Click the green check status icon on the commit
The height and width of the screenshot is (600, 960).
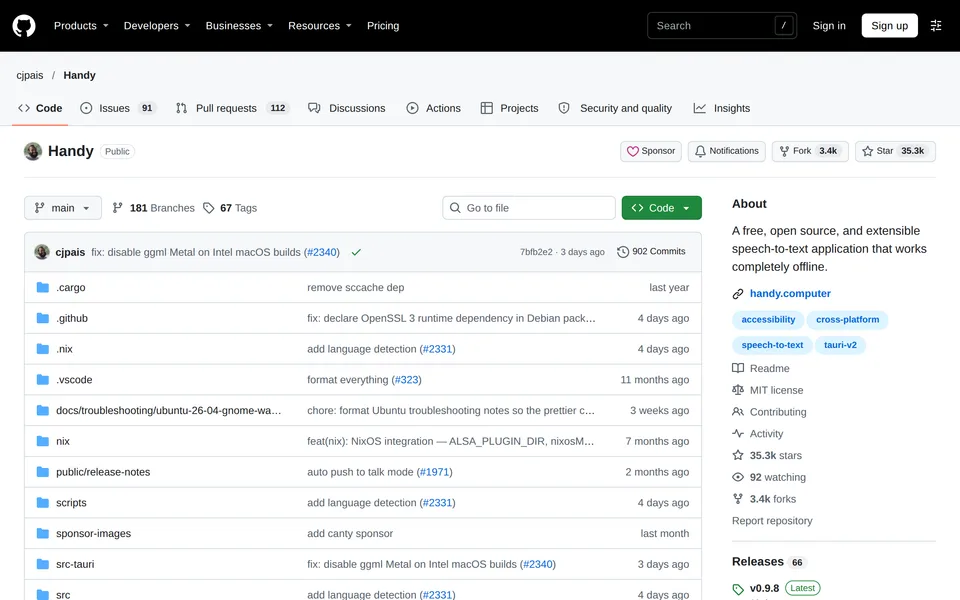pyautogui.click(x=356, y=252)
